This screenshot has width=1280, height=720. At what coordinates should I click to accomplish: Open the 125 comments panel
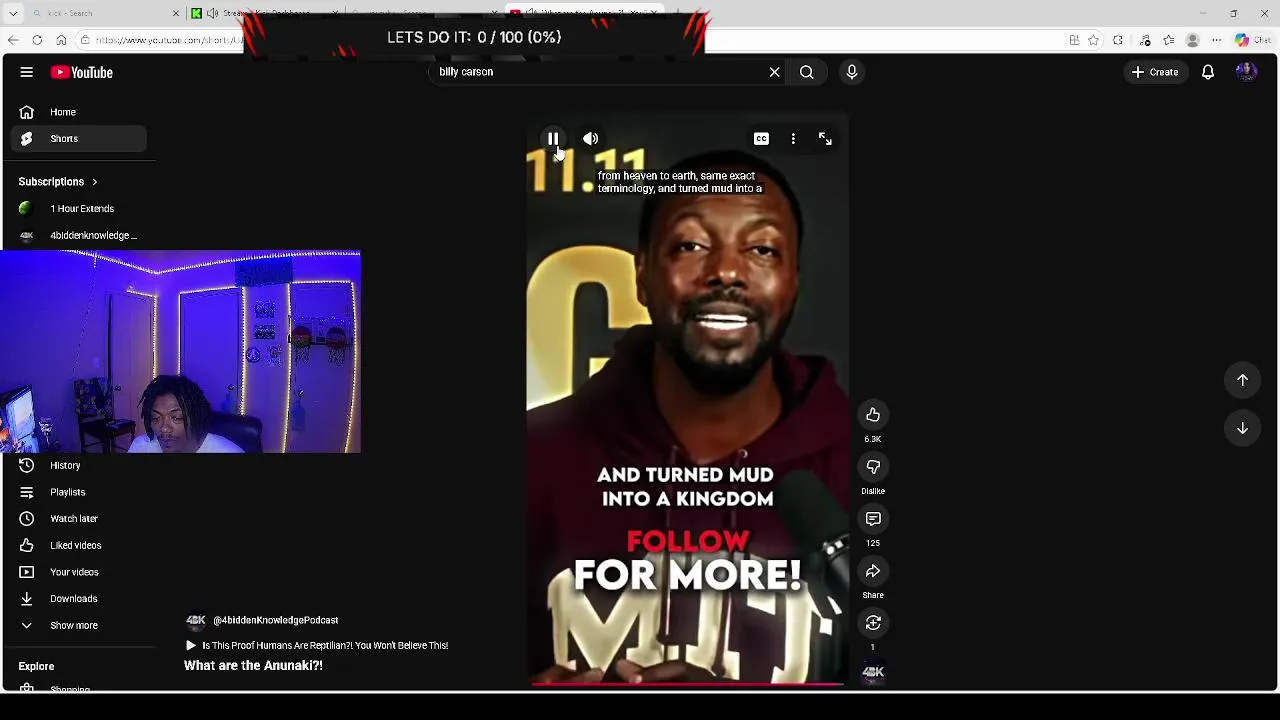point(873,519)
